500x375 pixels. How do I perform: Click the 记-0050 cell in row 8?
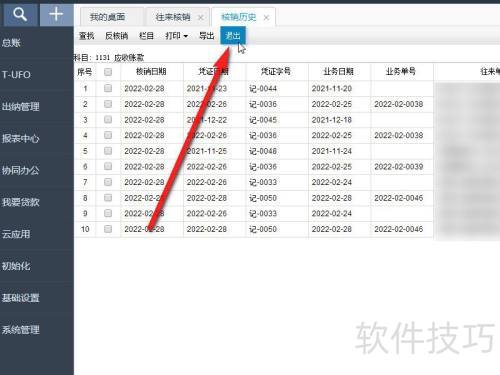click(263, 198)
